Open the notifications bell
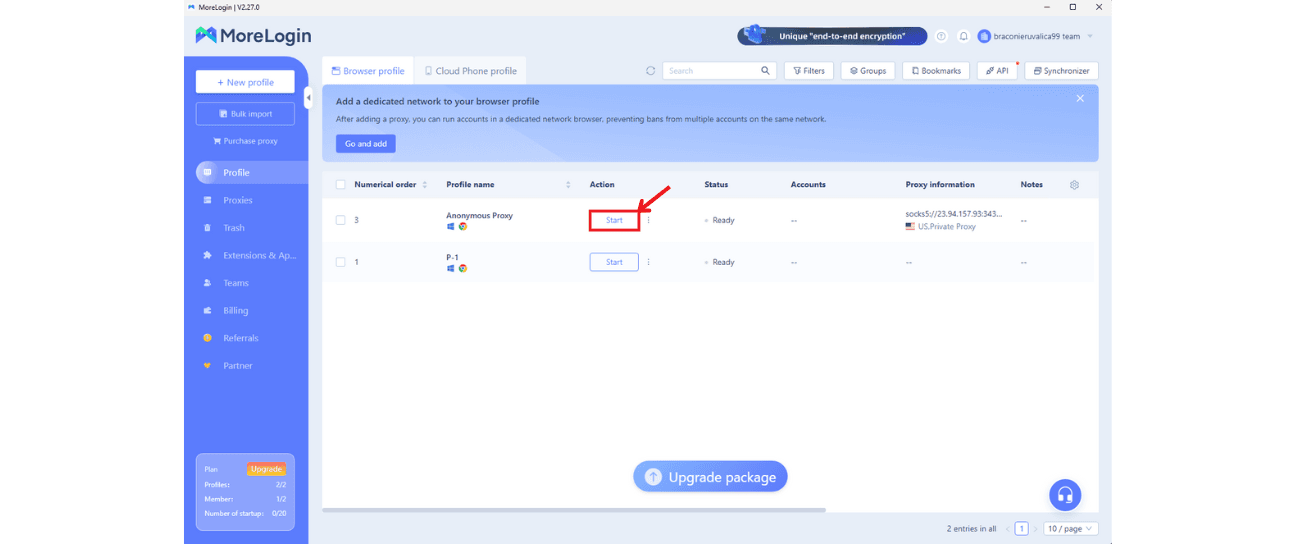 pos(964,36)
